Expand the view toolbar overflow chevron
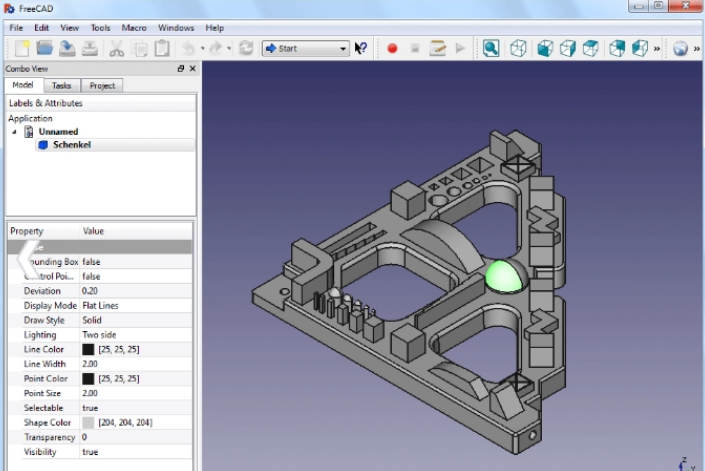The image size is (705, 471). click(x=657, y=48)
